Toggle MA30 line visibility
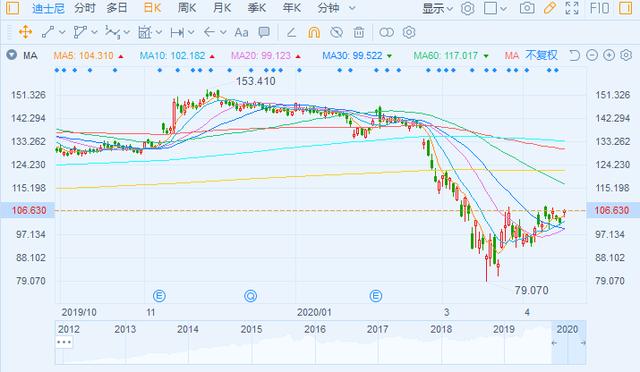Screen dimensions: 640x372 [x=357, y=56]
